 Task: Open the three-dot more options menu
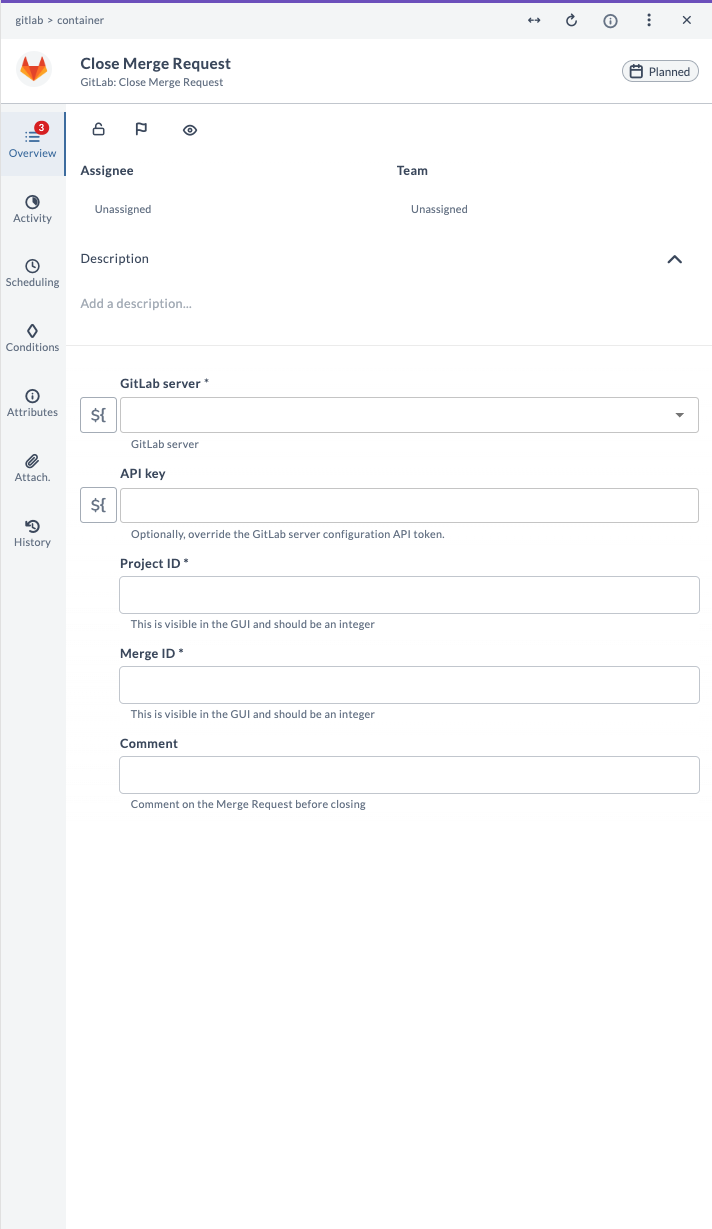[x=649, y=20]
